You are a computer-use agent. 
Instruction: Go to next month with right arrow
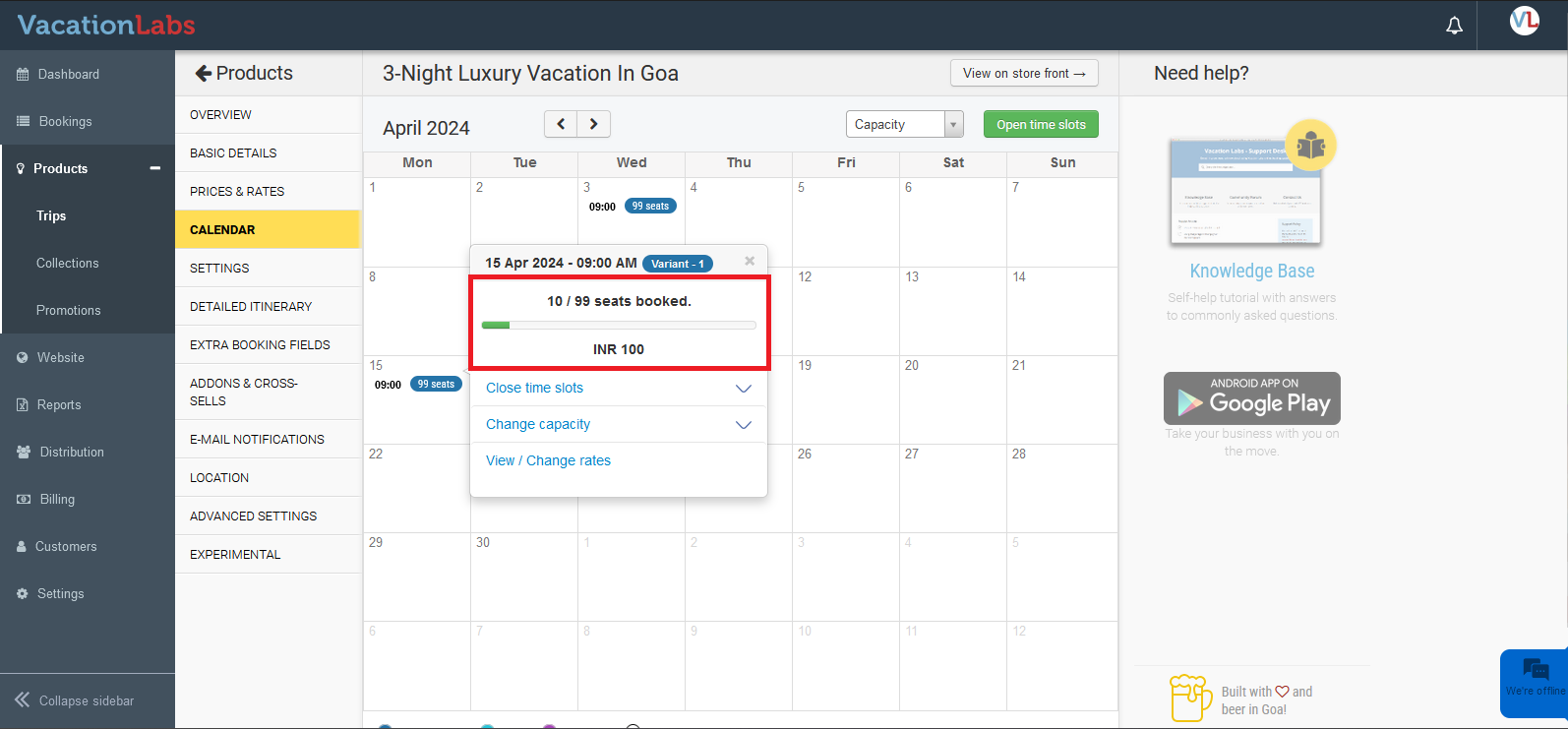click(593, 124)
